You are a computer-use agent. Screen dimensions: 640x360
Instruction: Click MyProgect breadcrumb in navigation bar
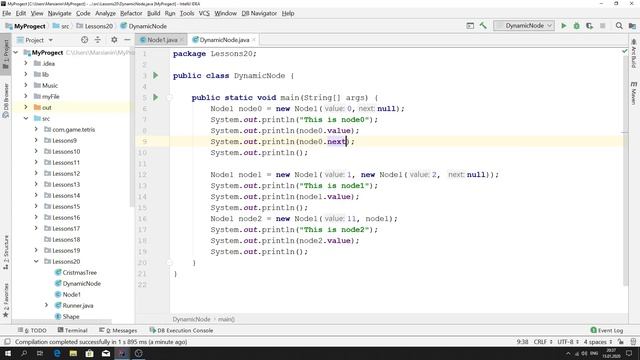[25, 26]
